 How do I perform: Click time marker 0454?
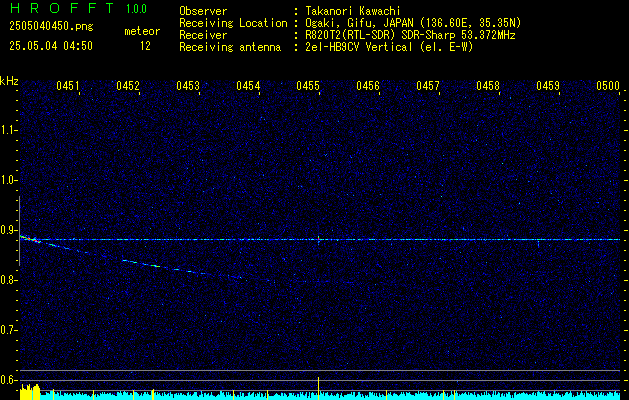pos(248,85)
